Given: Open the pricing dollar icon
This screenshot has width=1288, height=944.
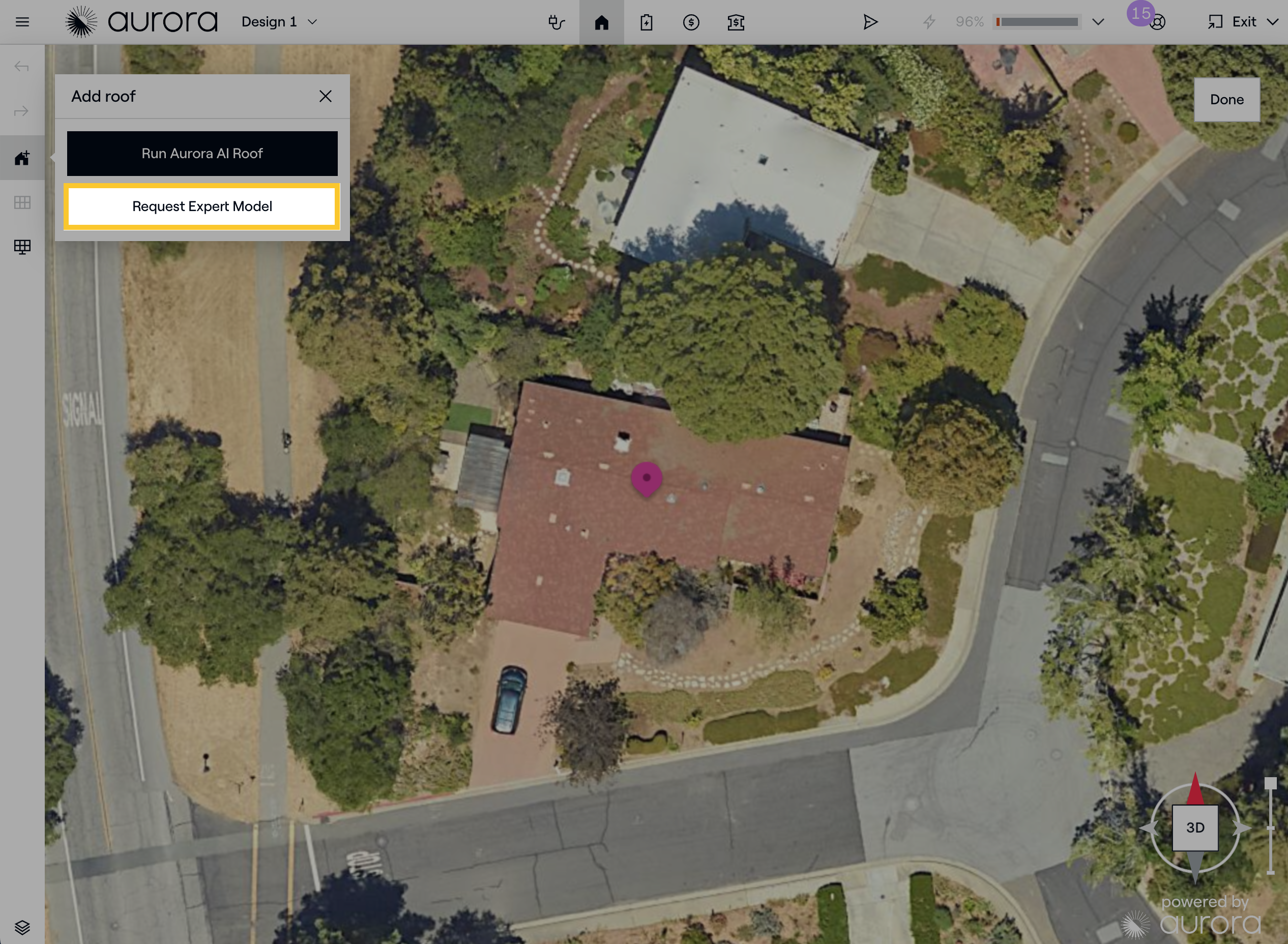Looking at the screenshot, I should click(x=691, y=22).
